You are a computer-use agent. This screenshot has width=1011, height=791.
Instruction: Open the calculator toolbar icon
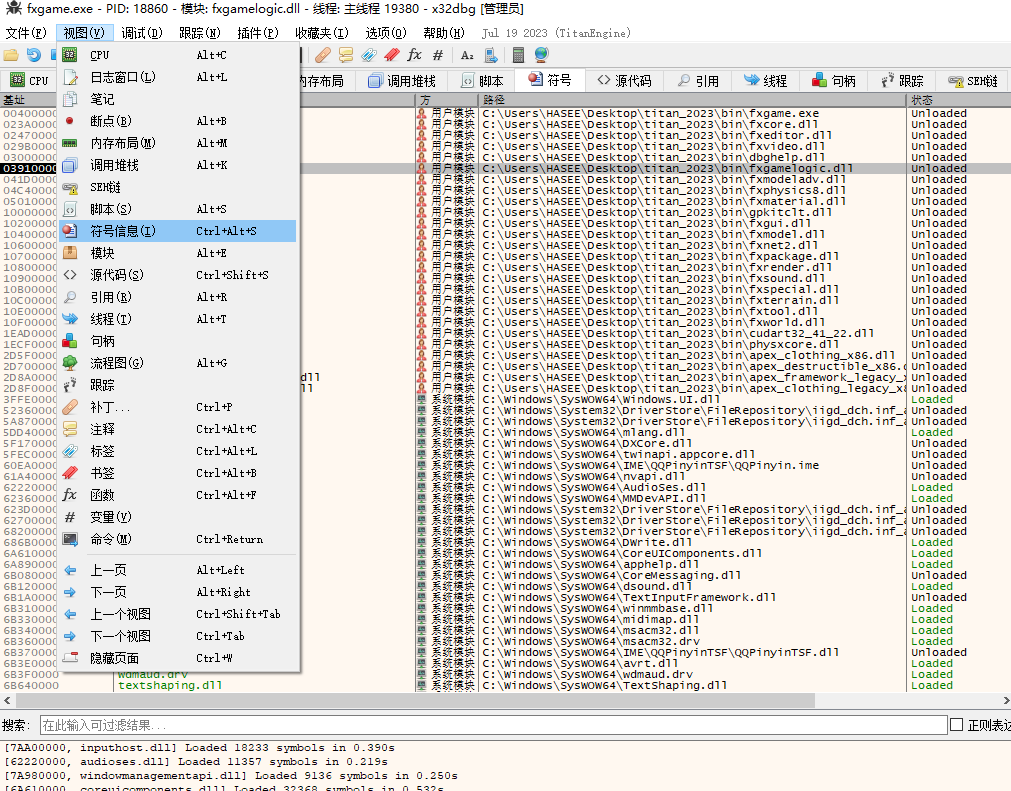518,55
